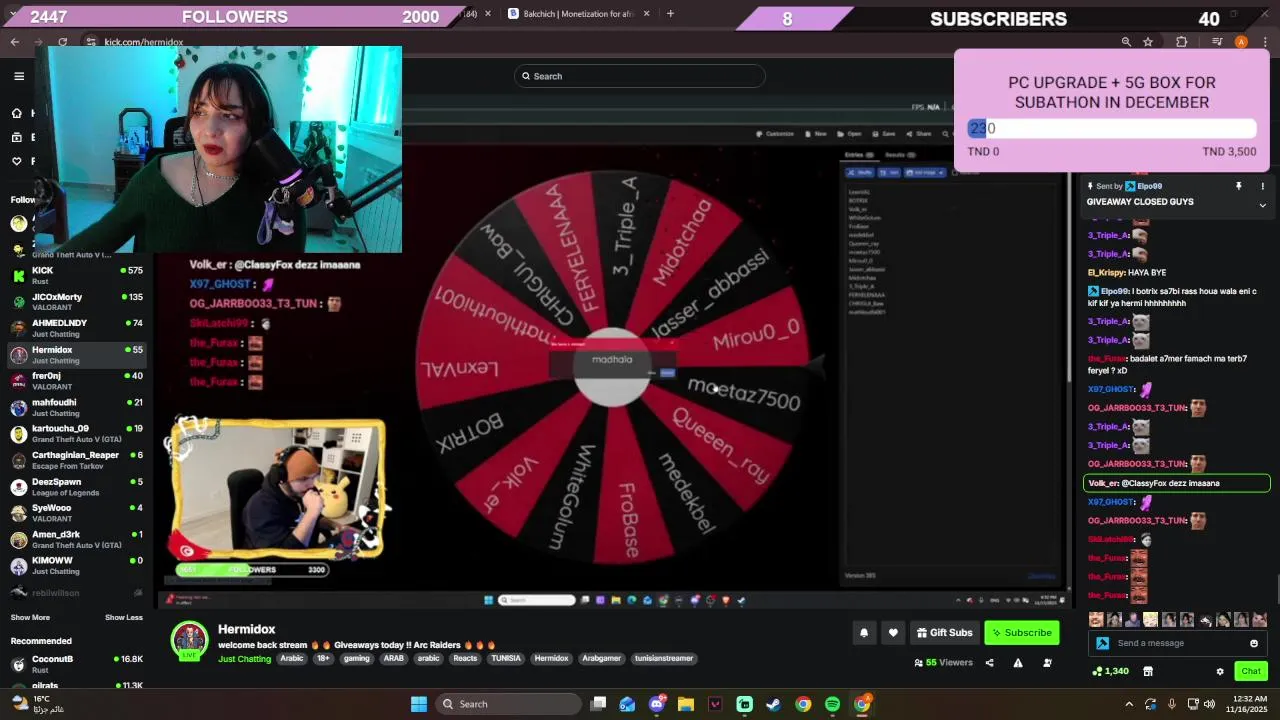Collapse followed list with Show Less
This screenshot has width=1280, height=720.
click(x=124, y=617)
